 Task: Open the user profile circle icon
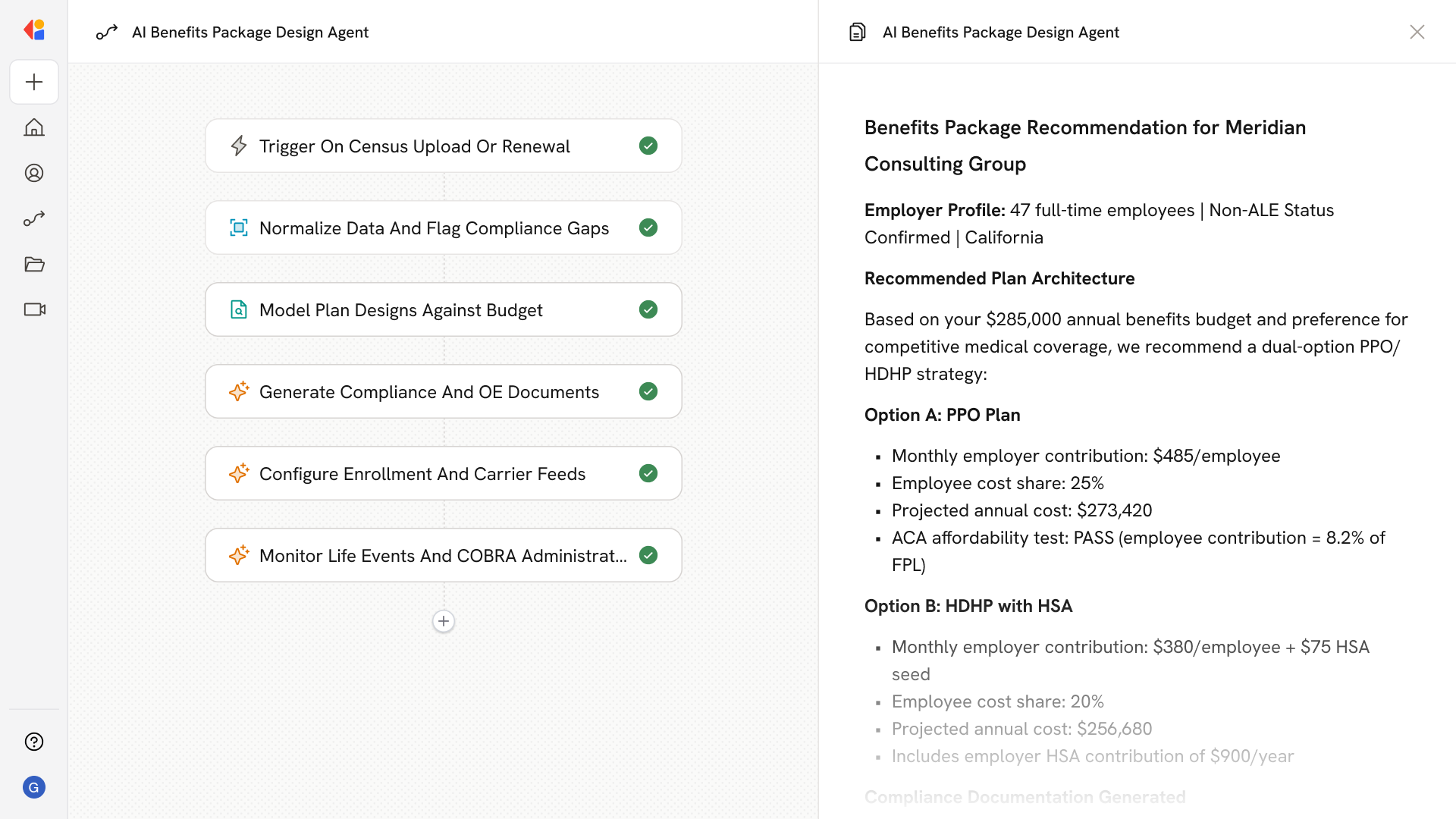click(x=34, y=173)
